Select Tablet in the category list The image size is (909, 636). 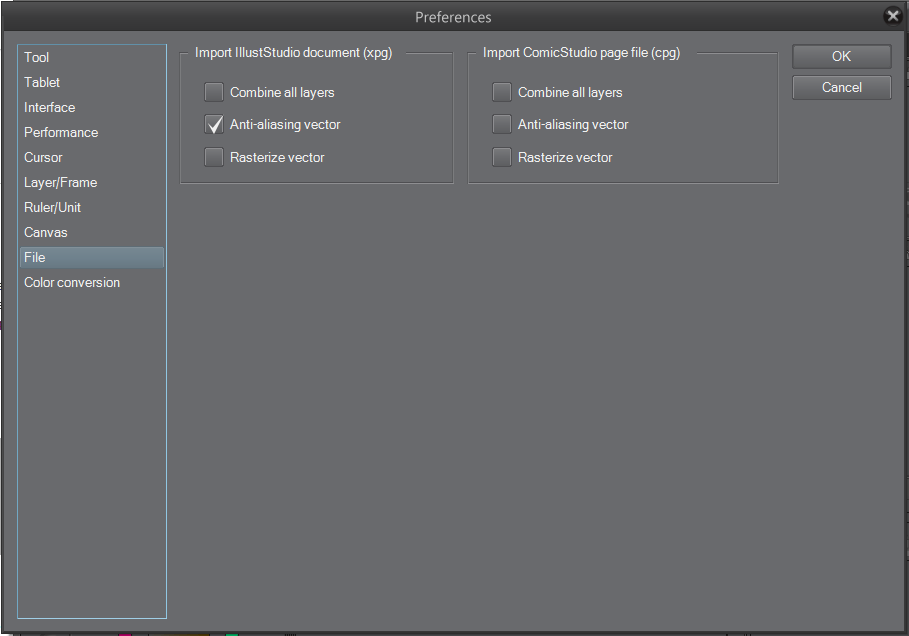92,82
